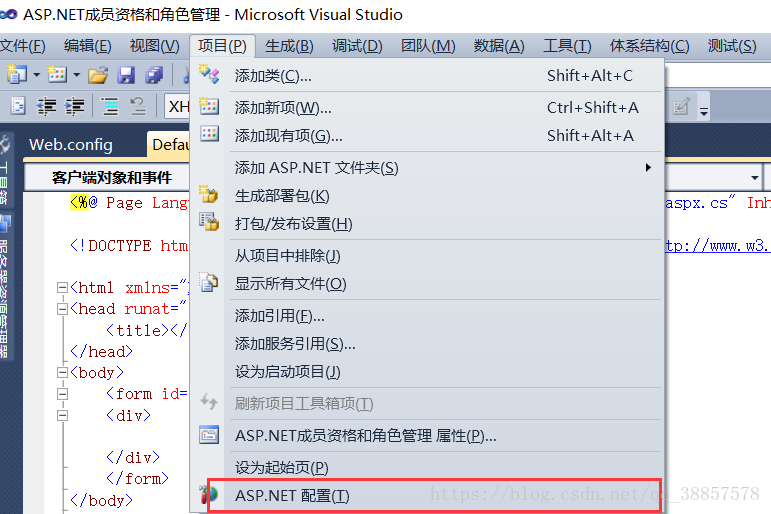Open the right-hand events dropdown arrow

point(754,178)
